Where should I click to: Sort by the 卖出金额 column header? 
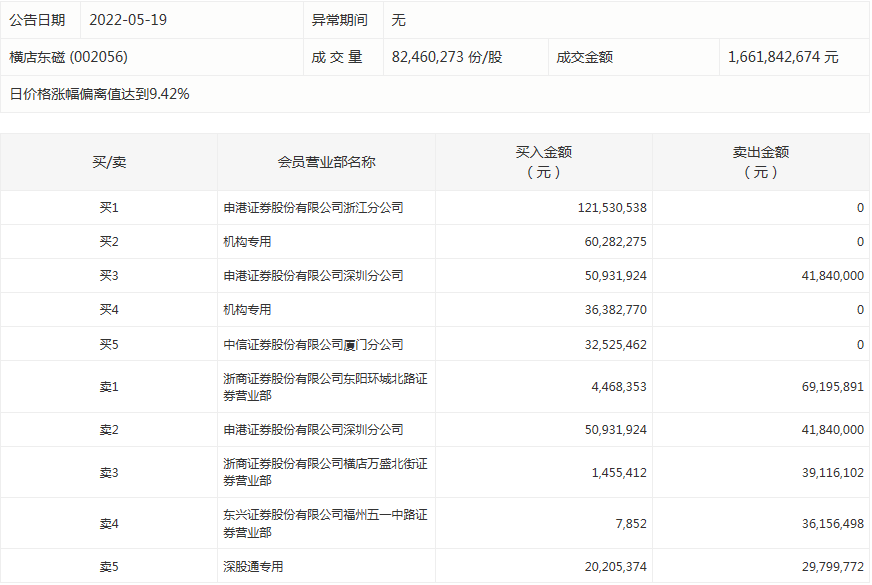(760, 162)
